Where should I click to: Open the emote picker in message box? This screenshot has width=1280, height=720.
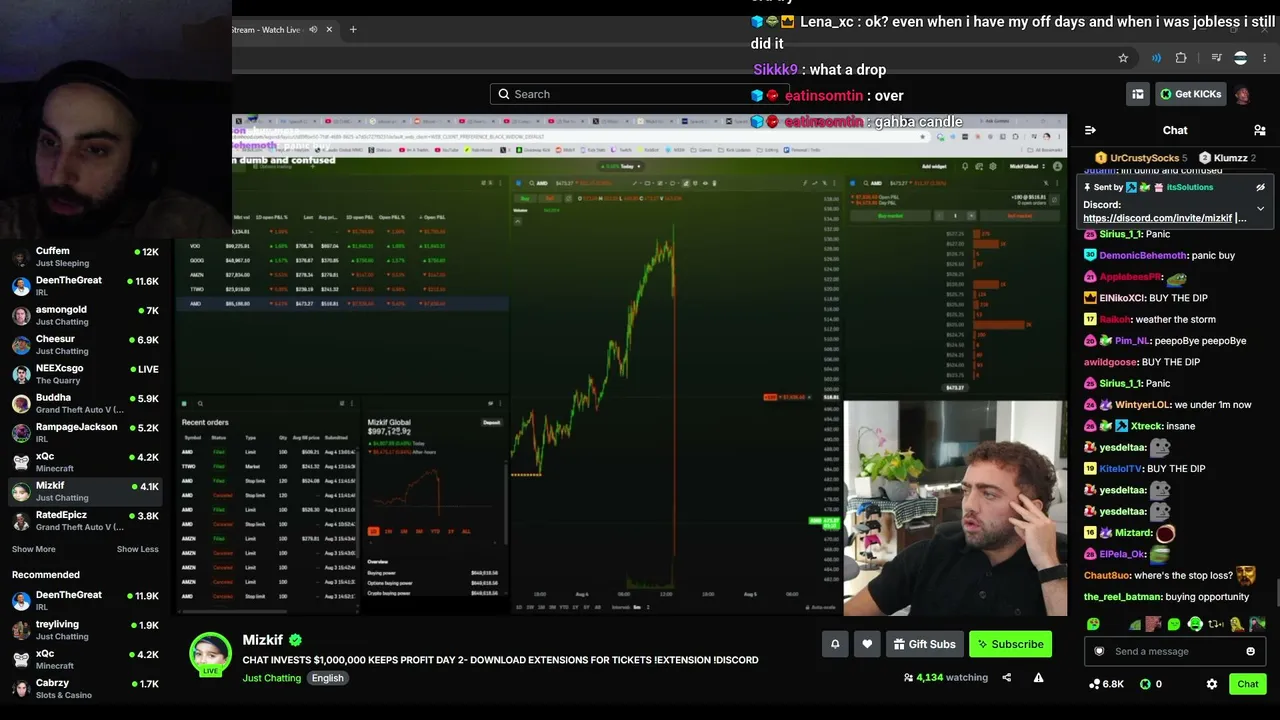point(1250,651)
